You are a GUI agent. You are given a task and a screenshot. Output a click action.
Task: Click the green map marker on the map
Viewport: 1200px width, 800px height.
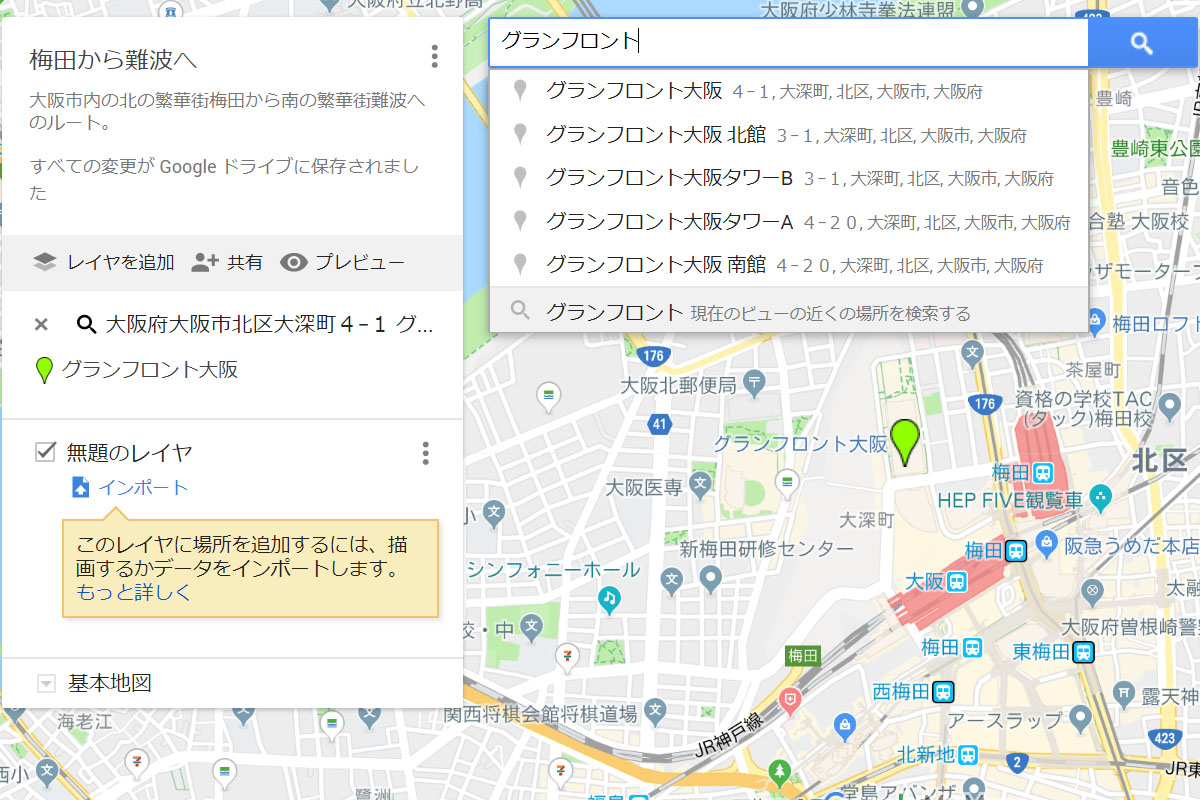click(x=906, y=442)
